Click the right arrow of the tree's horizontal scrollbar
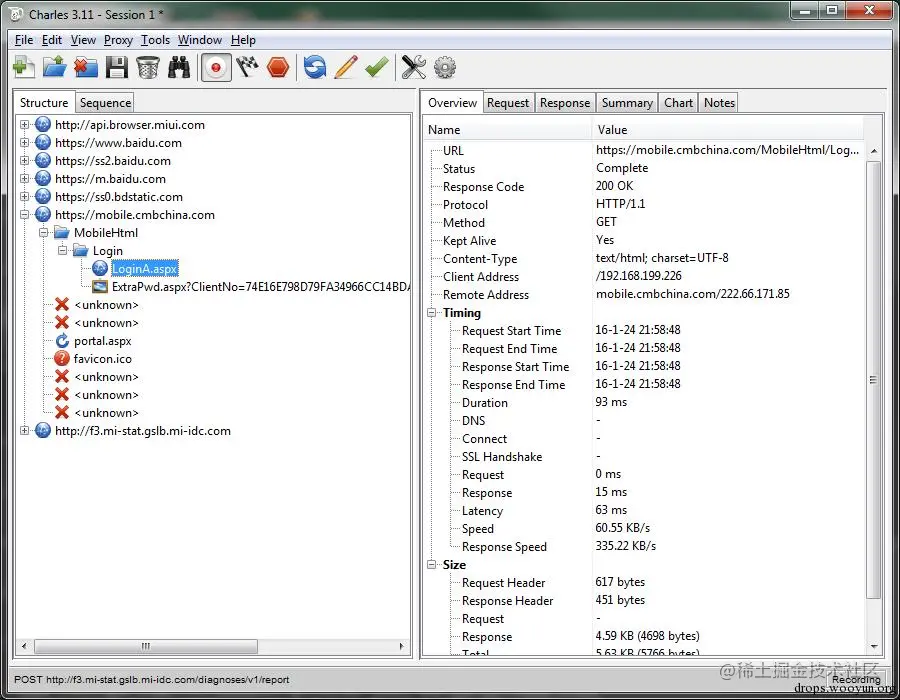The image size is (900, 700). [402, 646]
